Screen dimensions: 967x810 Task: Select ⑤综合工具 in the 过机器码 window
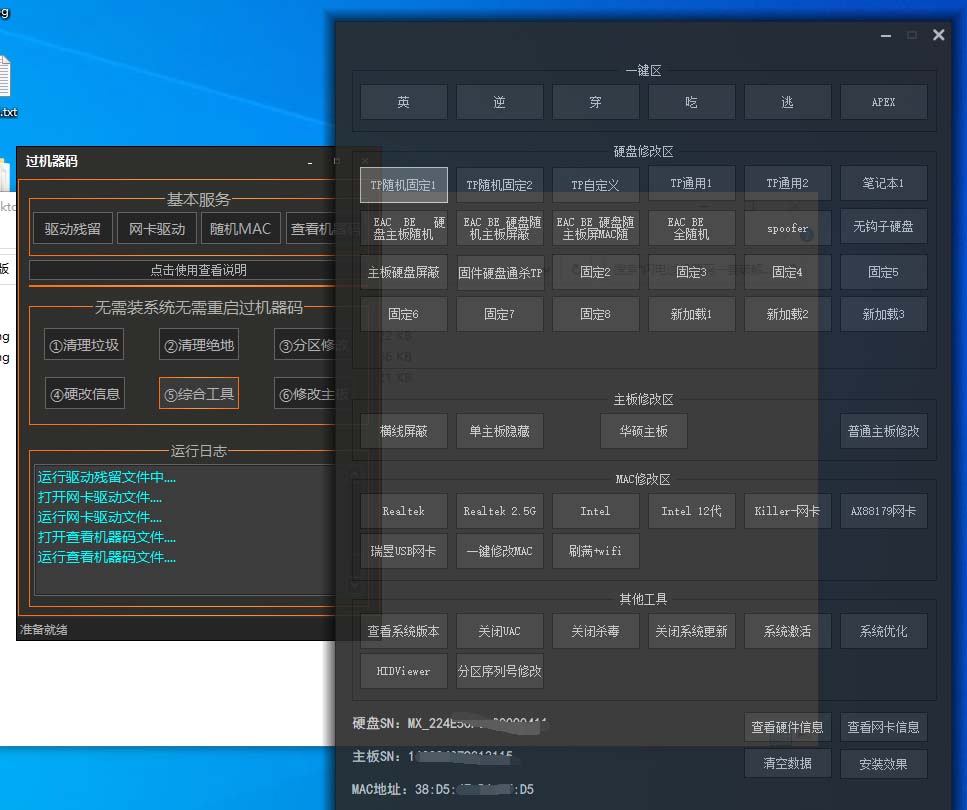click(x=198, y=393)
